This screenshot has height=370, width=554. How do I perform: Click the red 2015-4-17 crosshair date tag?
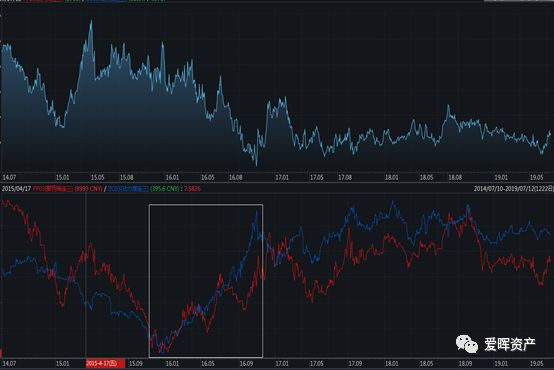pyautogui.click(x=105, y=363)
